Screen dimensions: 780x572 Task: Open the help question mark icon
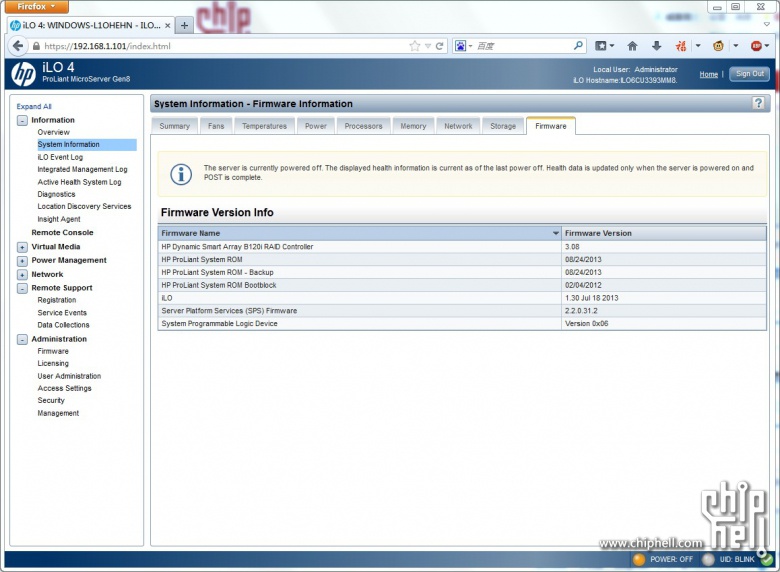coord(758,103)
